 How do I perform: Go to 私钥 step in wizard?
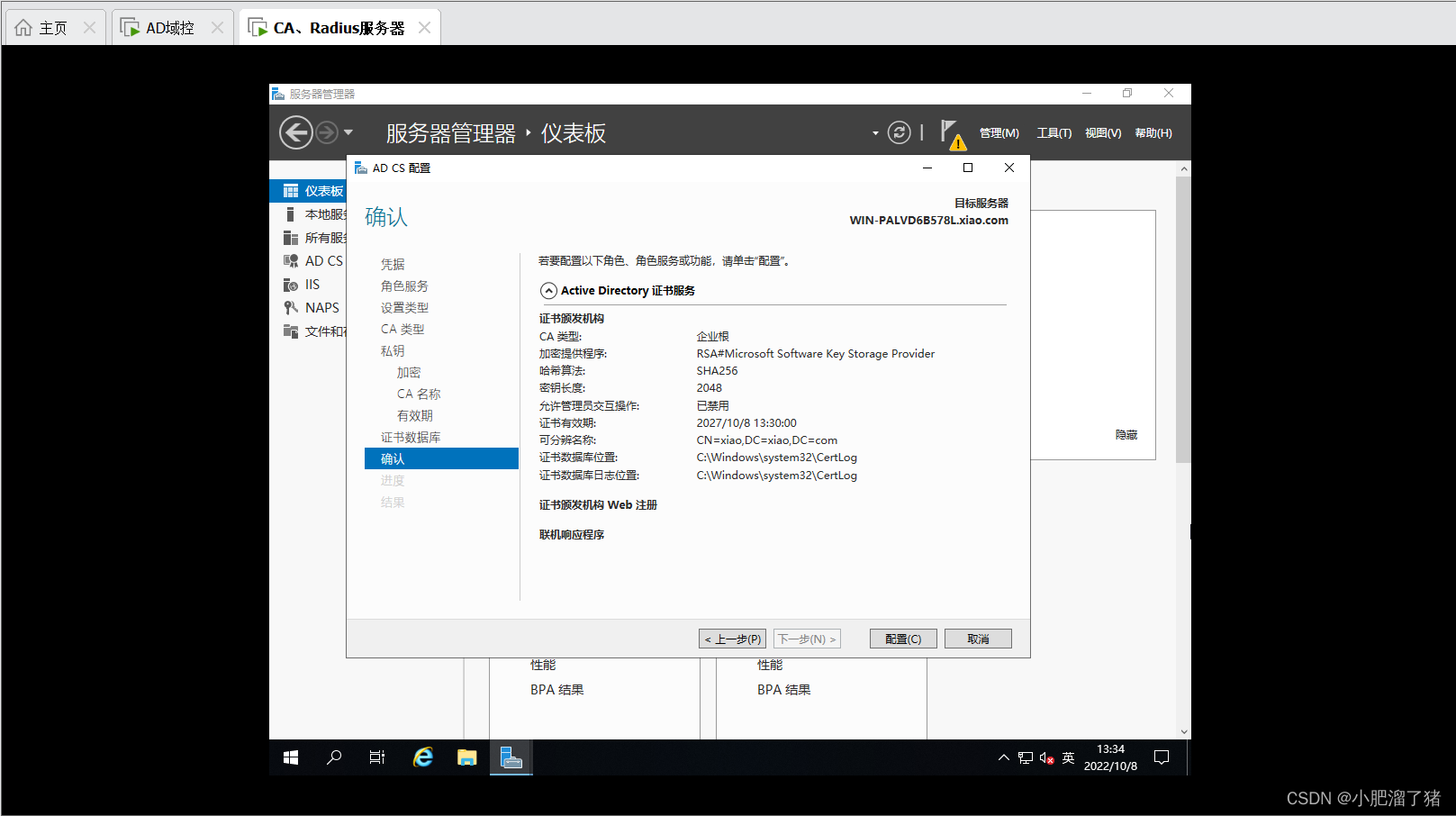[393, 350]
